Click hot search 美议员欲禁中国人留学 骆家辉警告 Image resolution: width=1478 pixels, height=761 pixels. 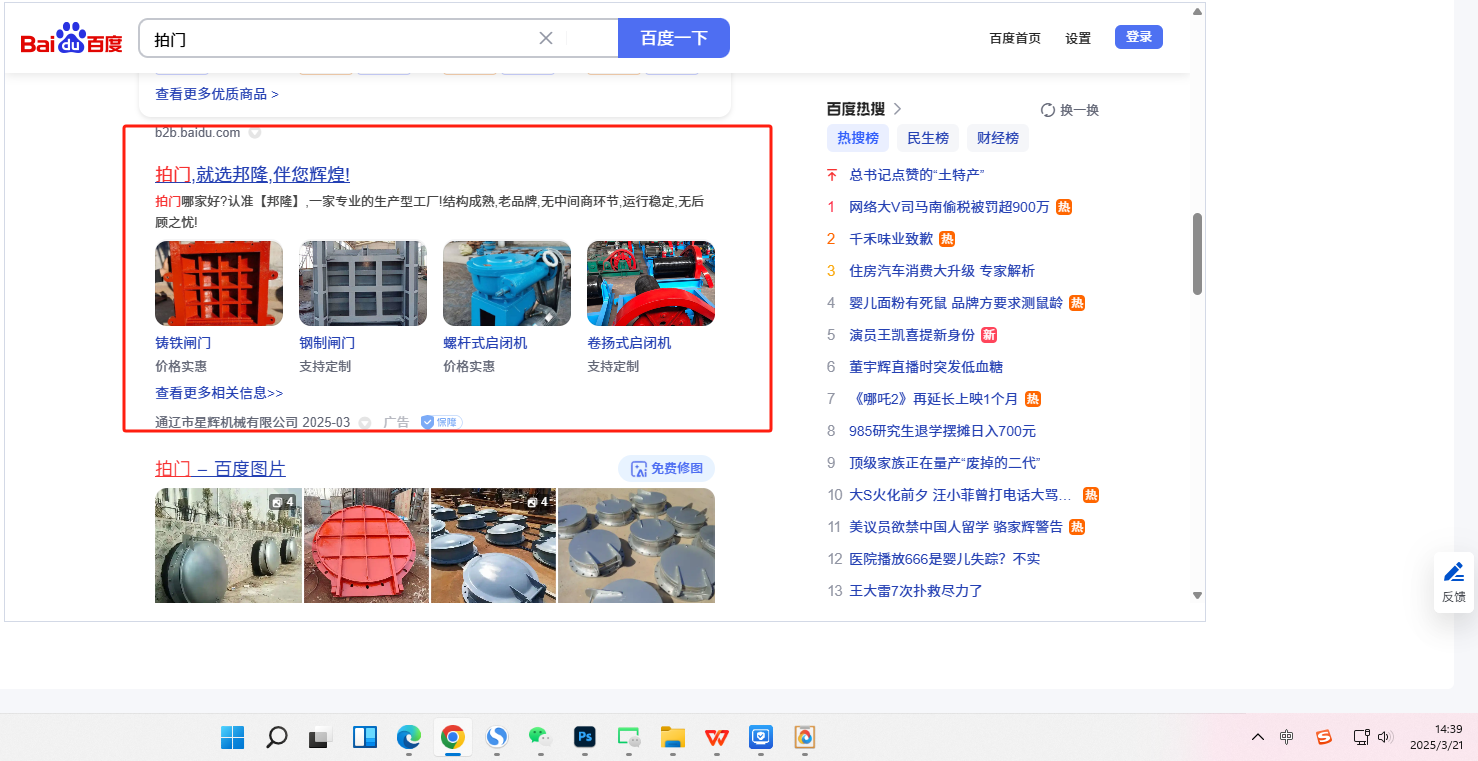coord(956,527)
